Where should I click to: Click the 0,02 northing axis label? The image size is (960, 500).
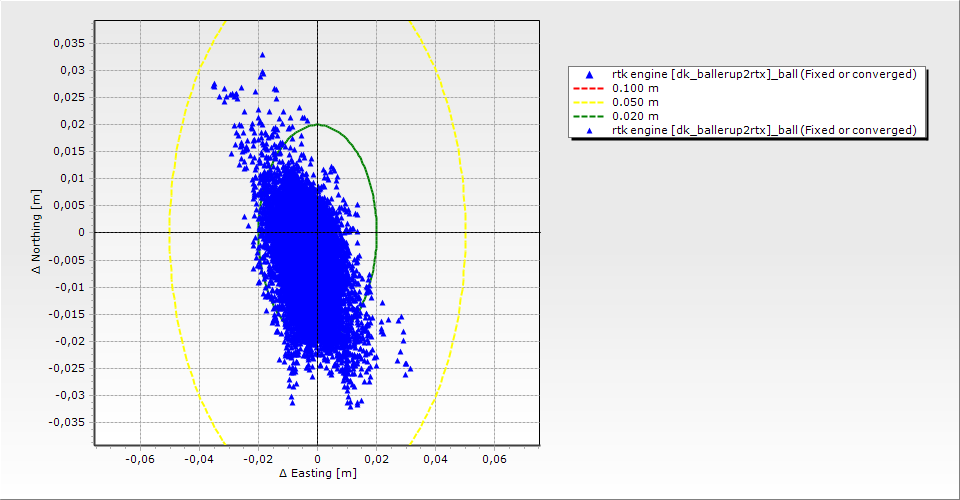[72, 124]
